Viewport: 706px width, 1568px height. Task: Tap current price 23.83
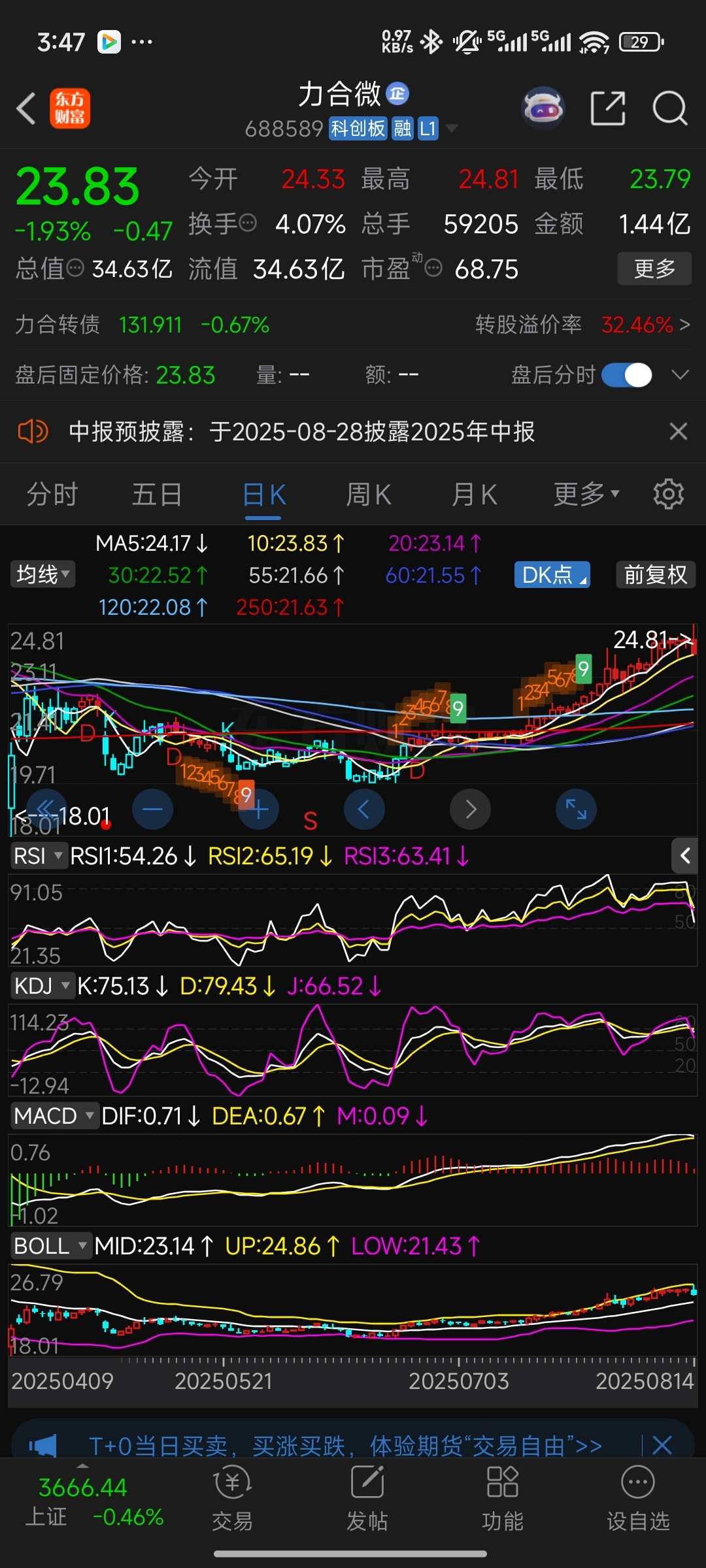click(78, 187)
